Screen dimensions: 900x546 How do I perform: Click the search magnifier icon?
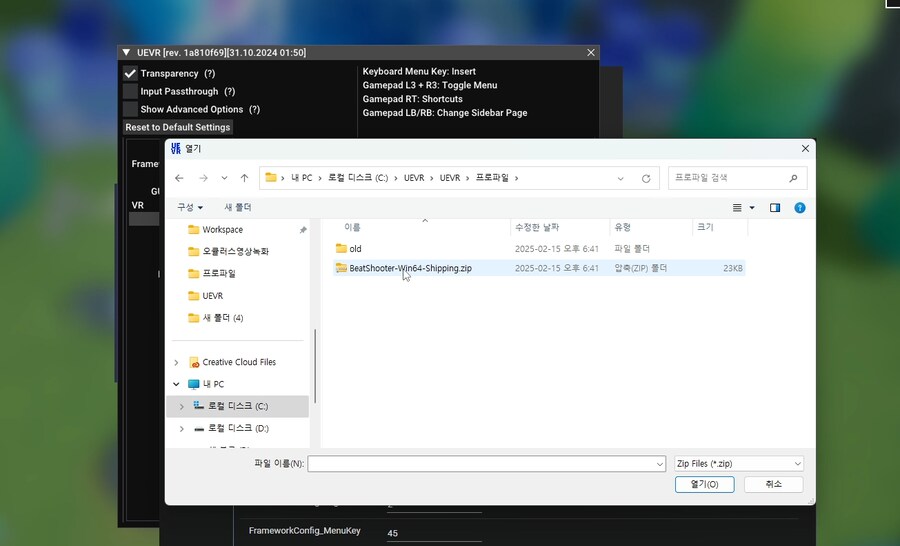point(793,179)
